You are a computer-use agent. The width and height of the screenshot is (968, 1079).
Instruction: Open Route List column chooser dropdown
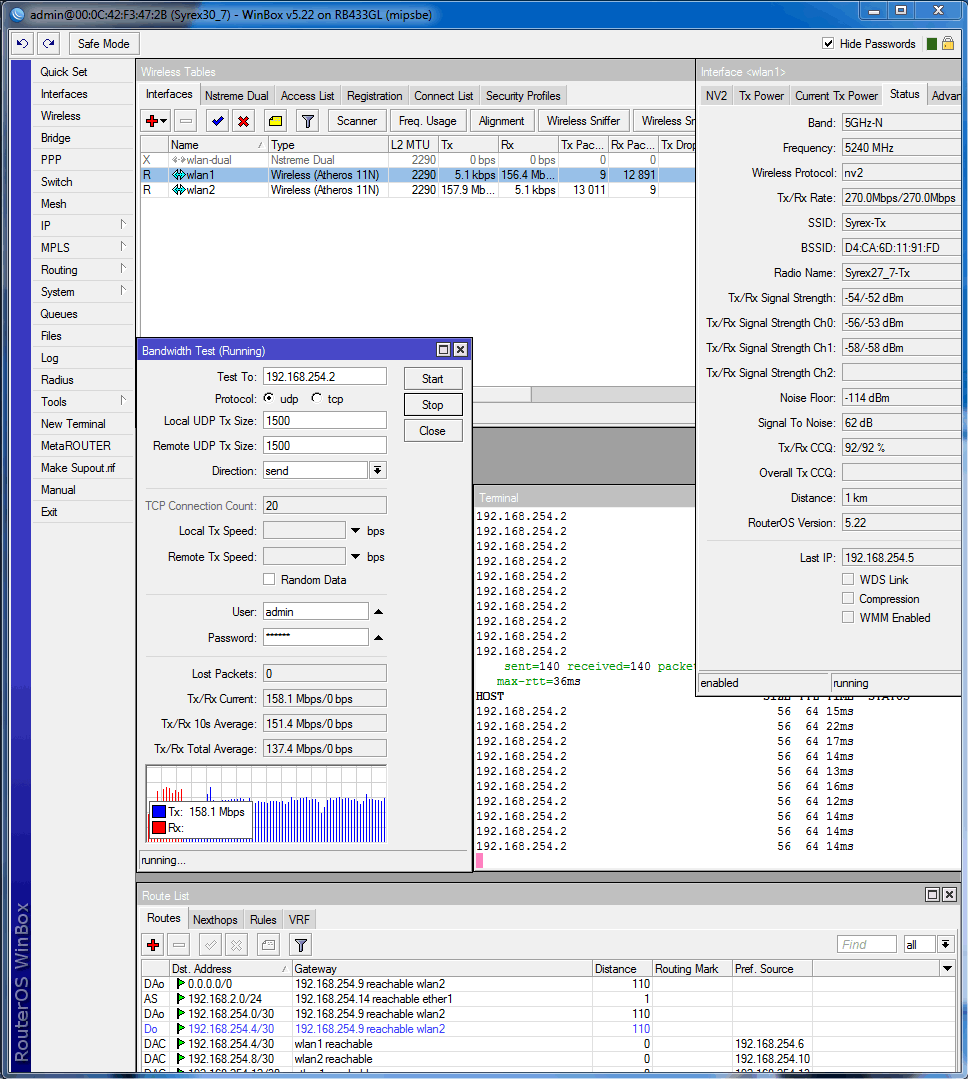click(947, 969)
